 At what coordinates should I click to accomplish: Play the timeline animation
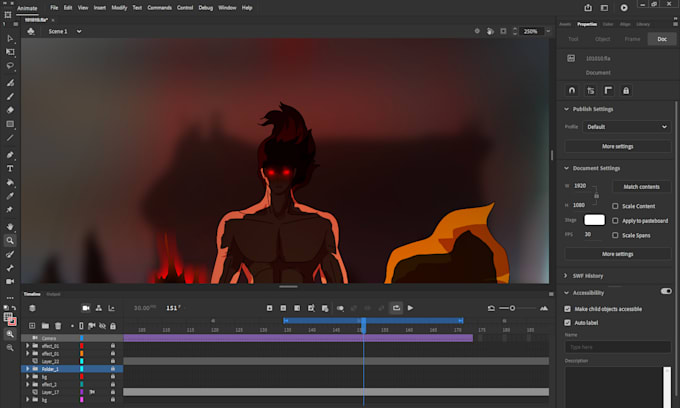[410, 308]
